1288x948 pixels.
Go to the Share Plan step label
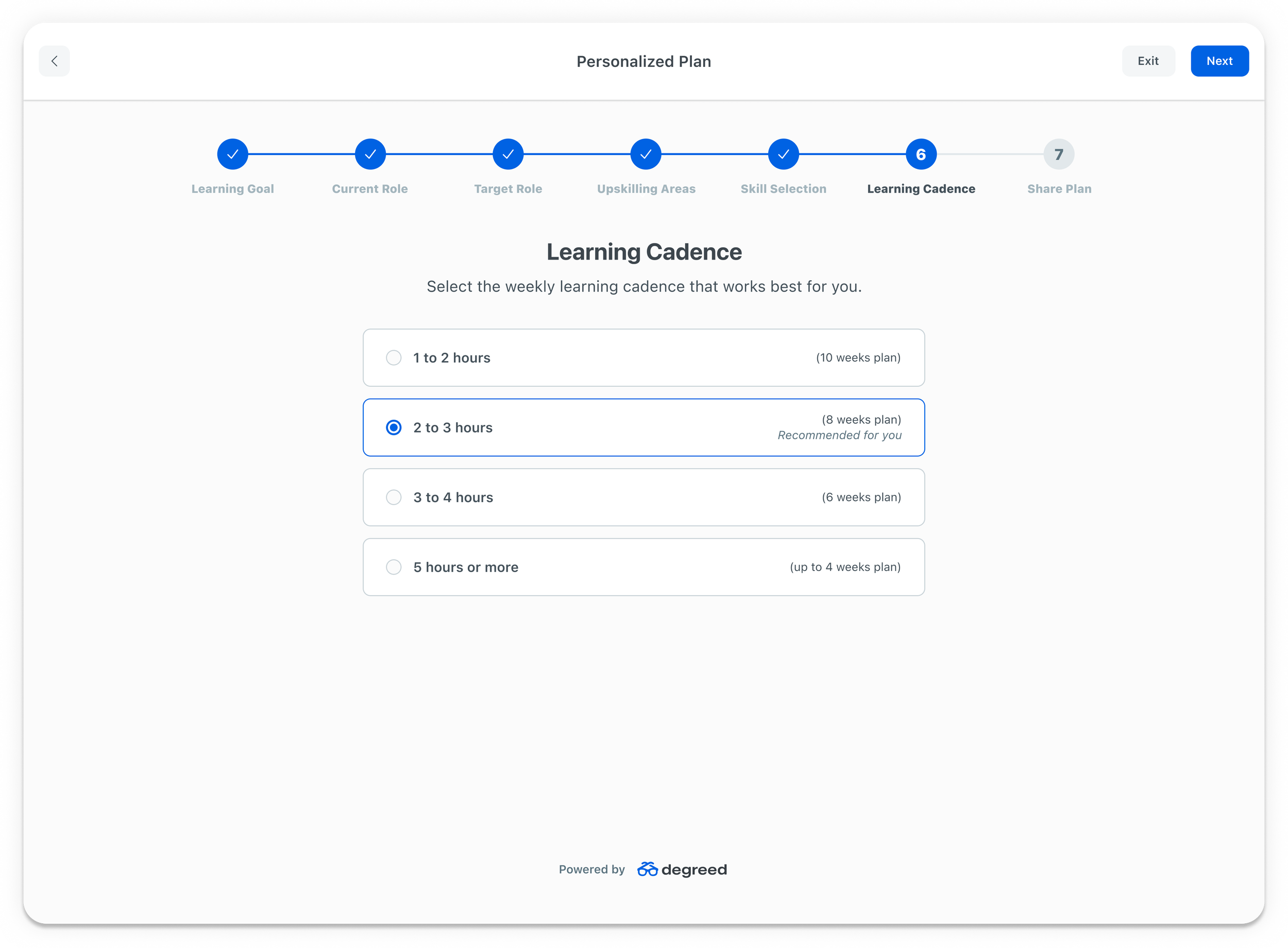(x=1059, y=189)
